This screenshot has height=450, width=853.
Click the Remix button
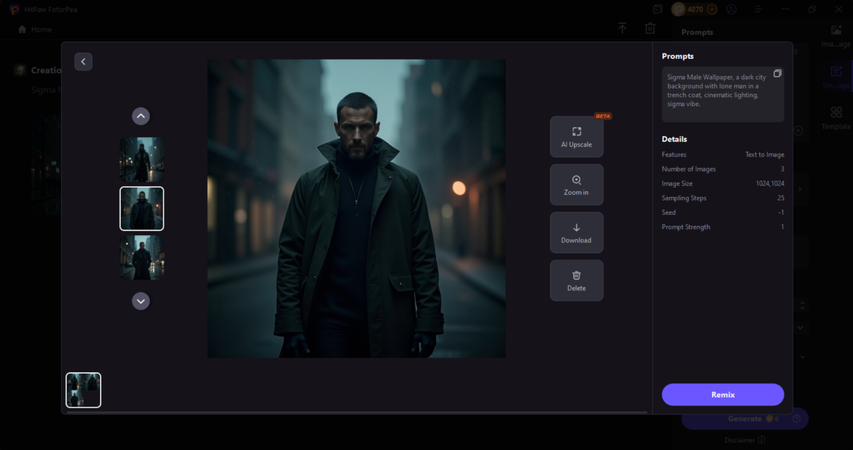point(723,394)
